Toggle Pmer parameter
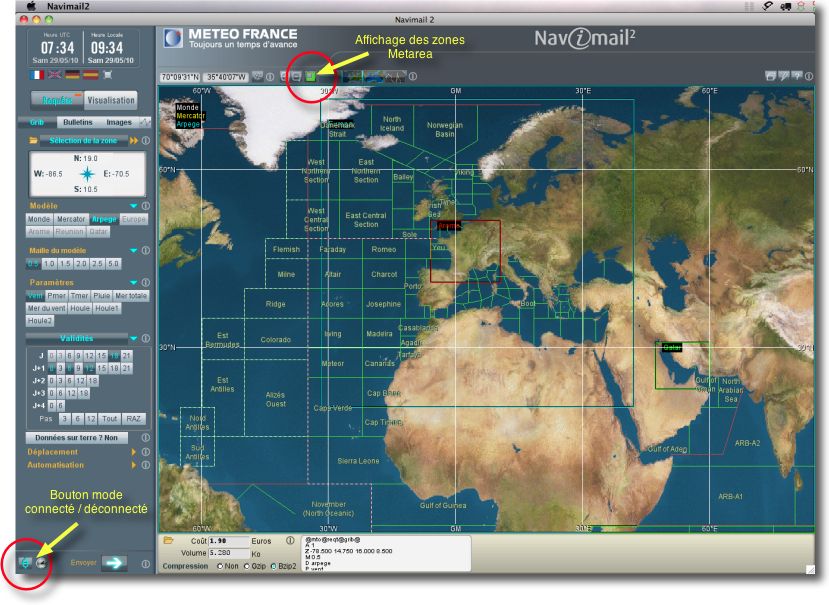829x605 pixels. click(x=57, y=296)
